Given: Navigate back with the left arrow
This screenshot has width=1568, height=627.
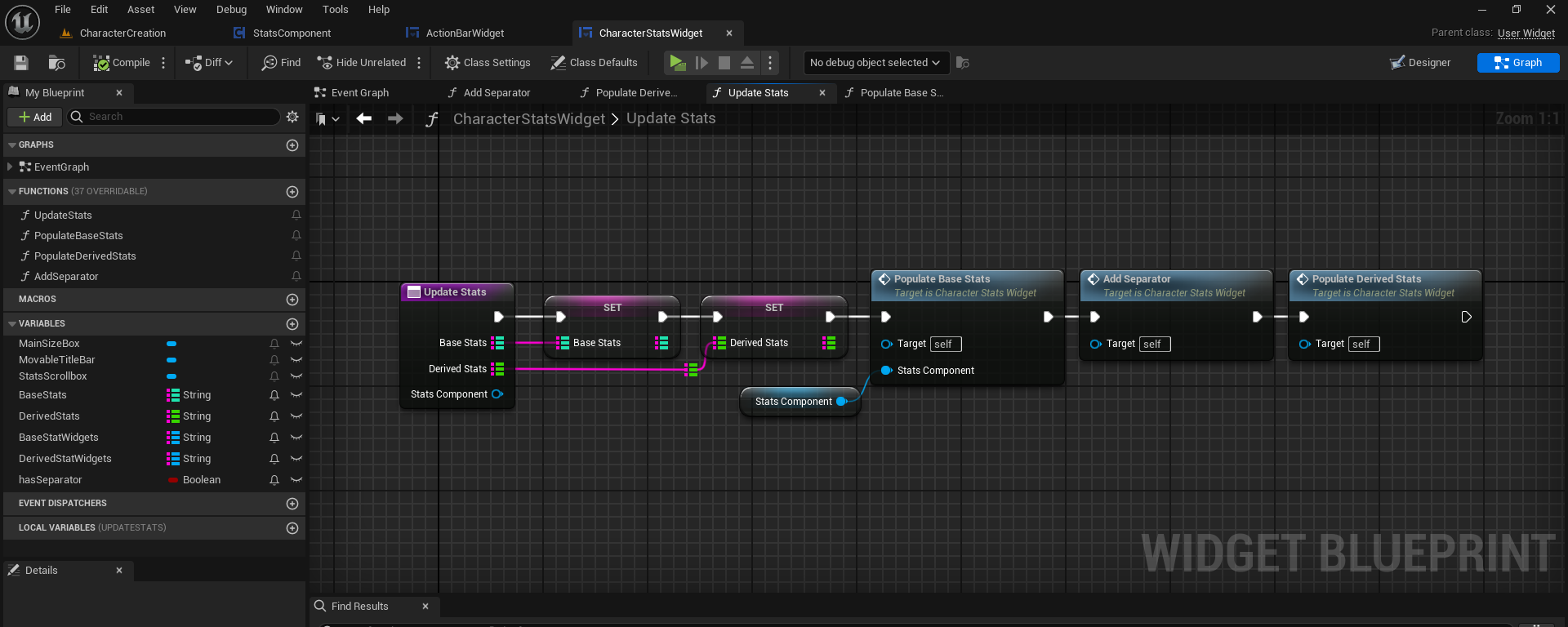Looking at the screenshot, I should tap(364, 118).
